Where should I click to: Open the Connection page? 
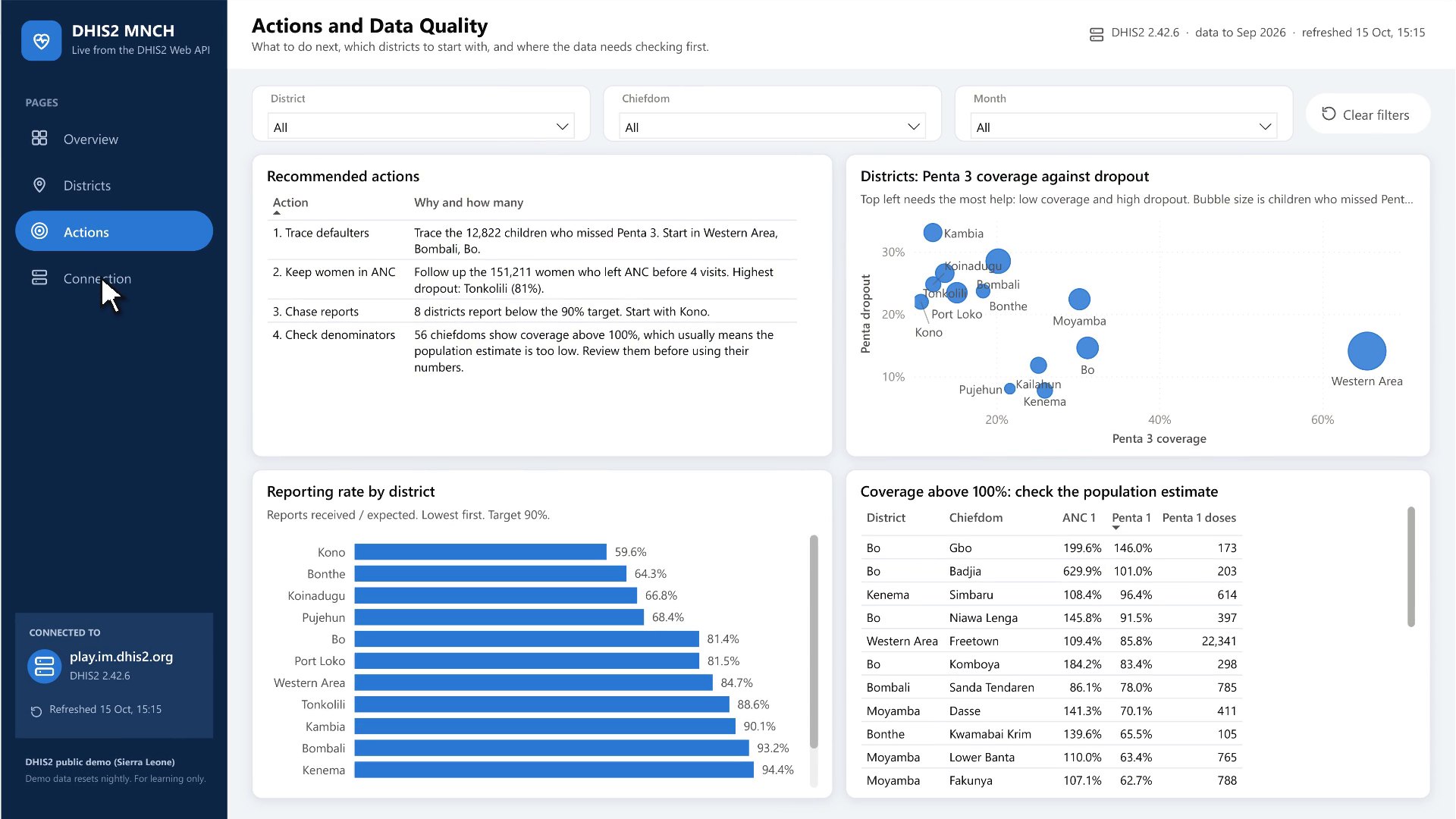pyautogui.click(x=114, y=278)
